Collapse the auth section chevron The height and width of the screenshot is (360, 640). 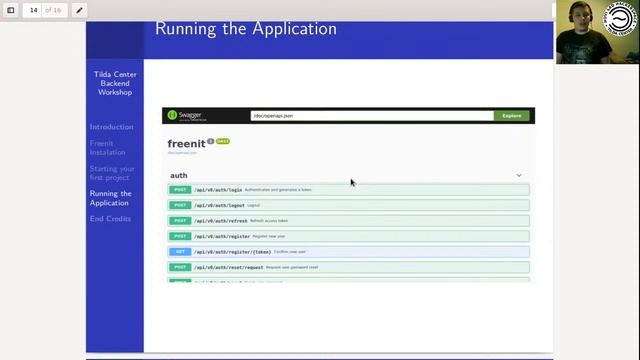[x=519, y=176]
